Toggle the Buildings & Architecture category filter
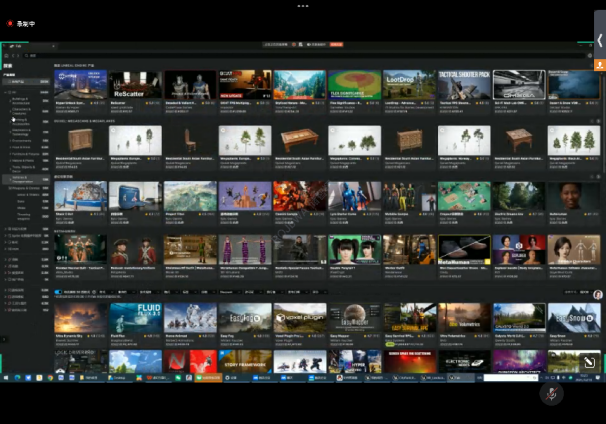 (x=11, y=101)
